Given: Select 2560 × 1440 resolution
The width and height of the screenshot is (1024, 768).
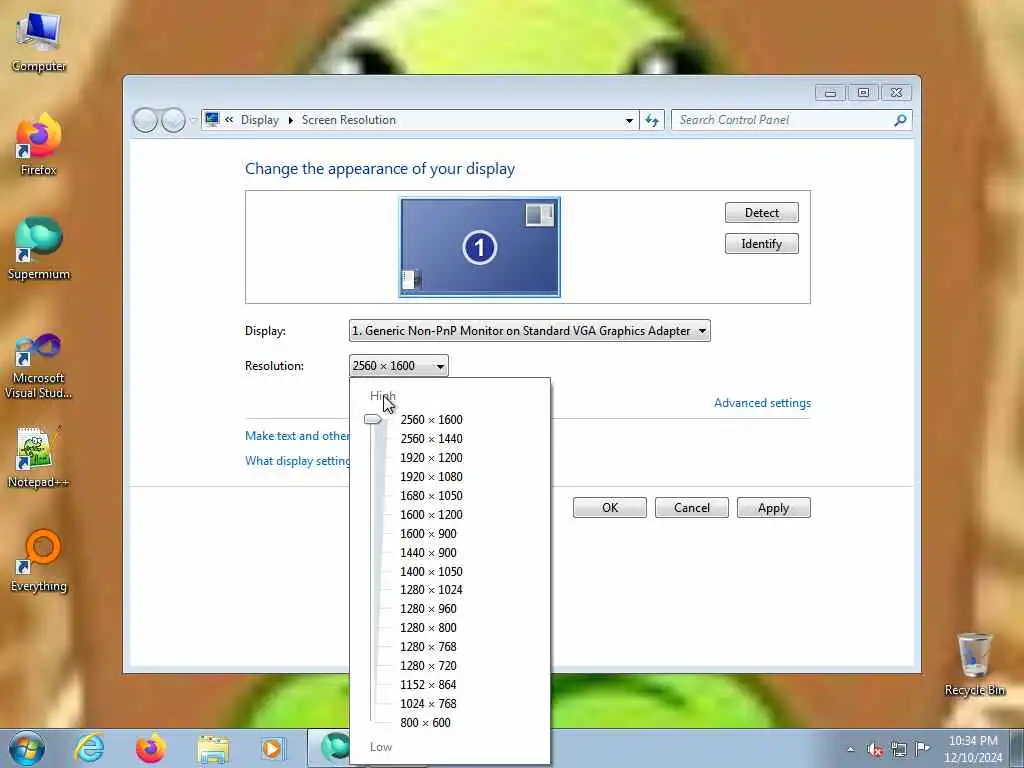Looking at the screenshot, I should coord(431,439).
